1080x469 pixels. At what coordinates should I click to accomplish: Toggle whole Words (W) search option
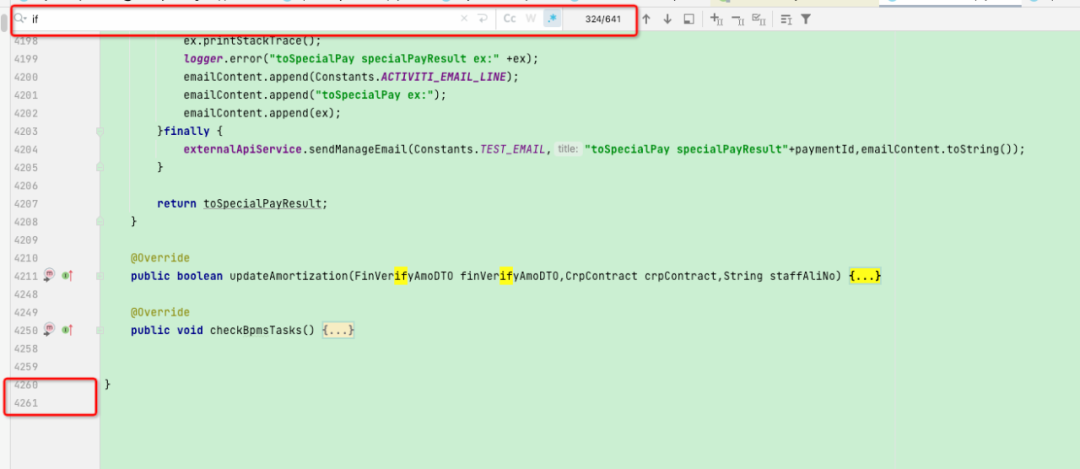tap(531, 19)
